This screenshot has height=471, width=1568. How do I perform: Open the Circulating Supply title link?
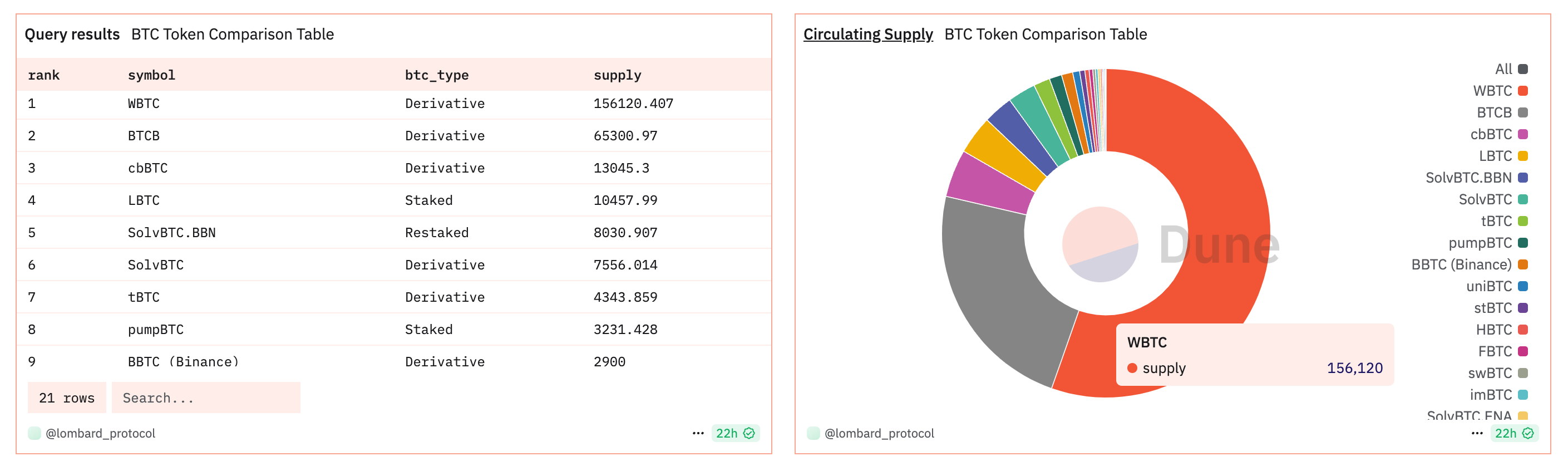pos(867,34)
